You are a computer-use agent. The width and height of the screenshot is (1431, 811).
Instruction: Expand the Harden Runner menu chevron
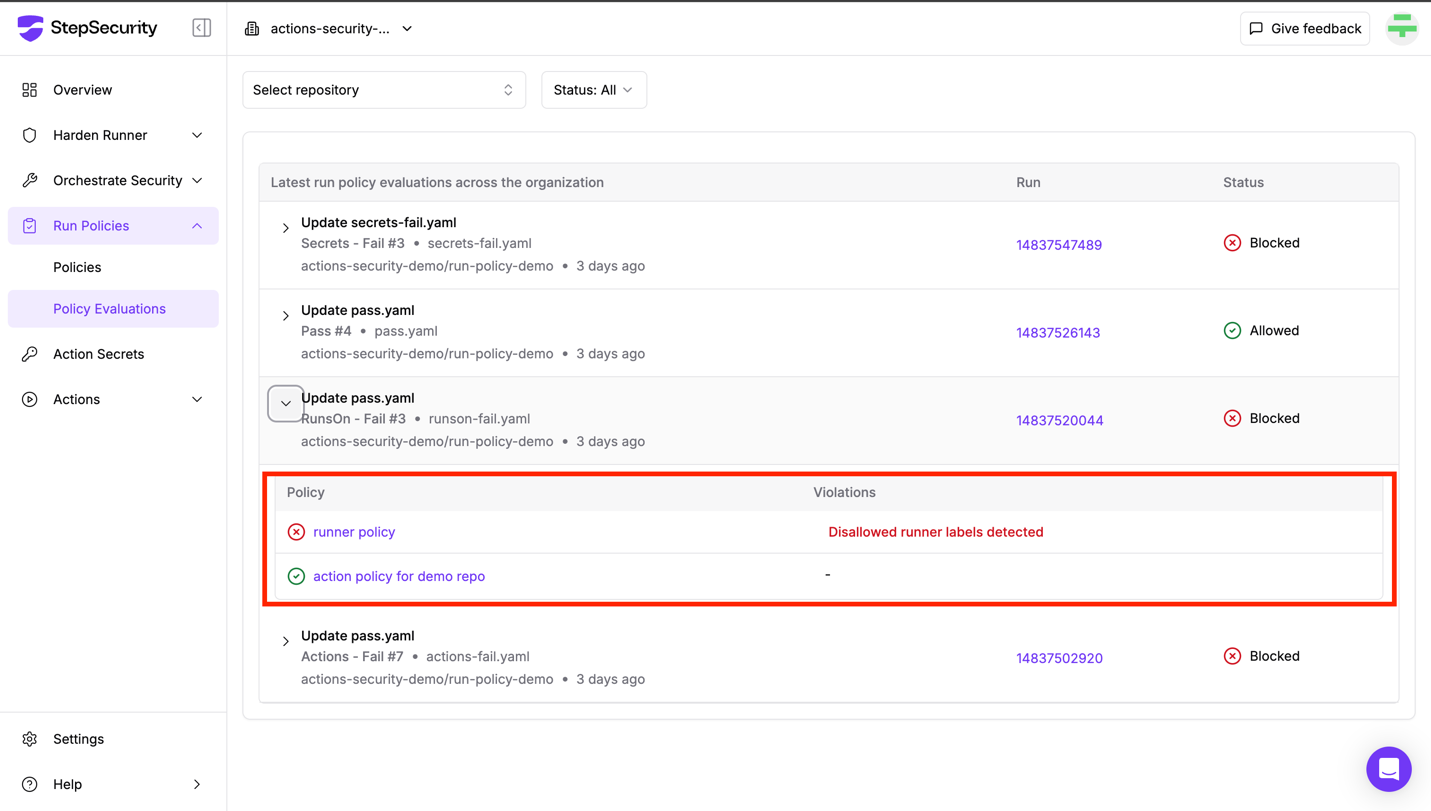197,135
